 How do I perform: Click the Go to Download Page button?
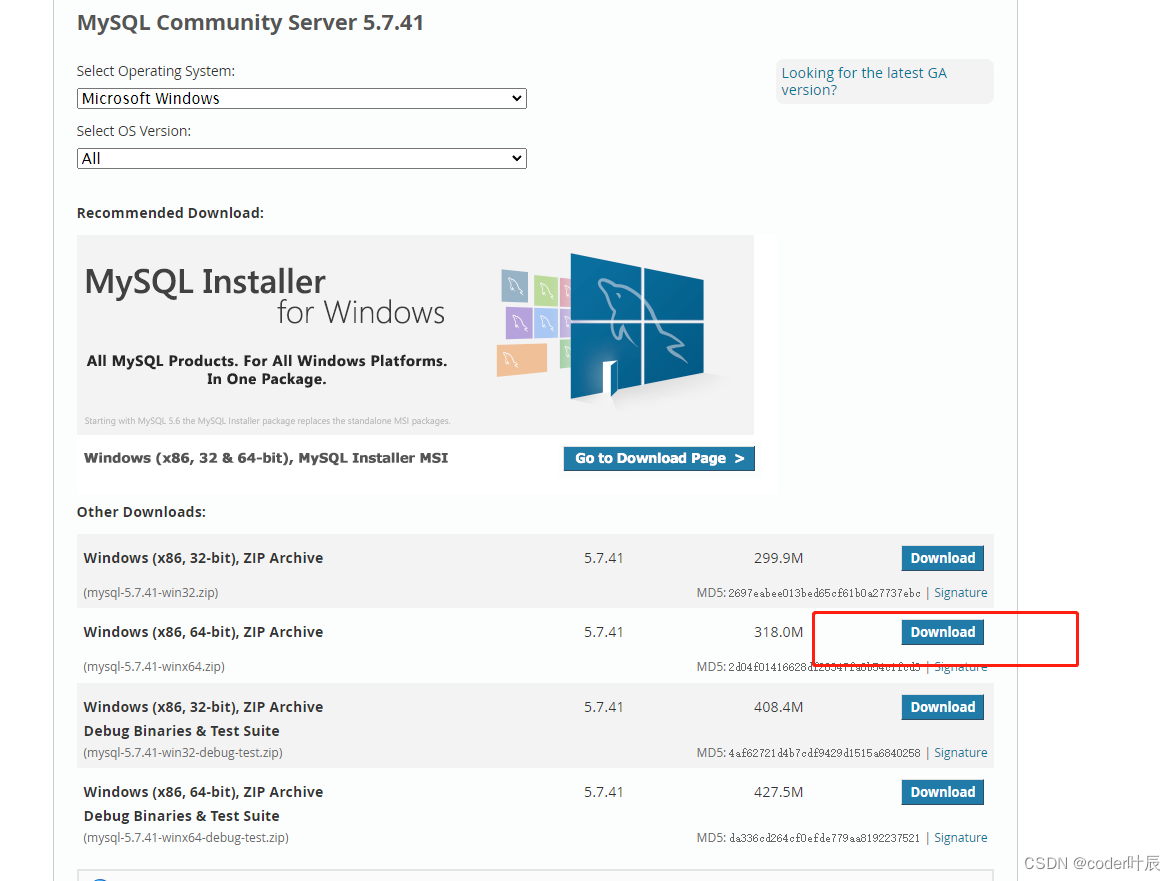[x=659, y=458]
